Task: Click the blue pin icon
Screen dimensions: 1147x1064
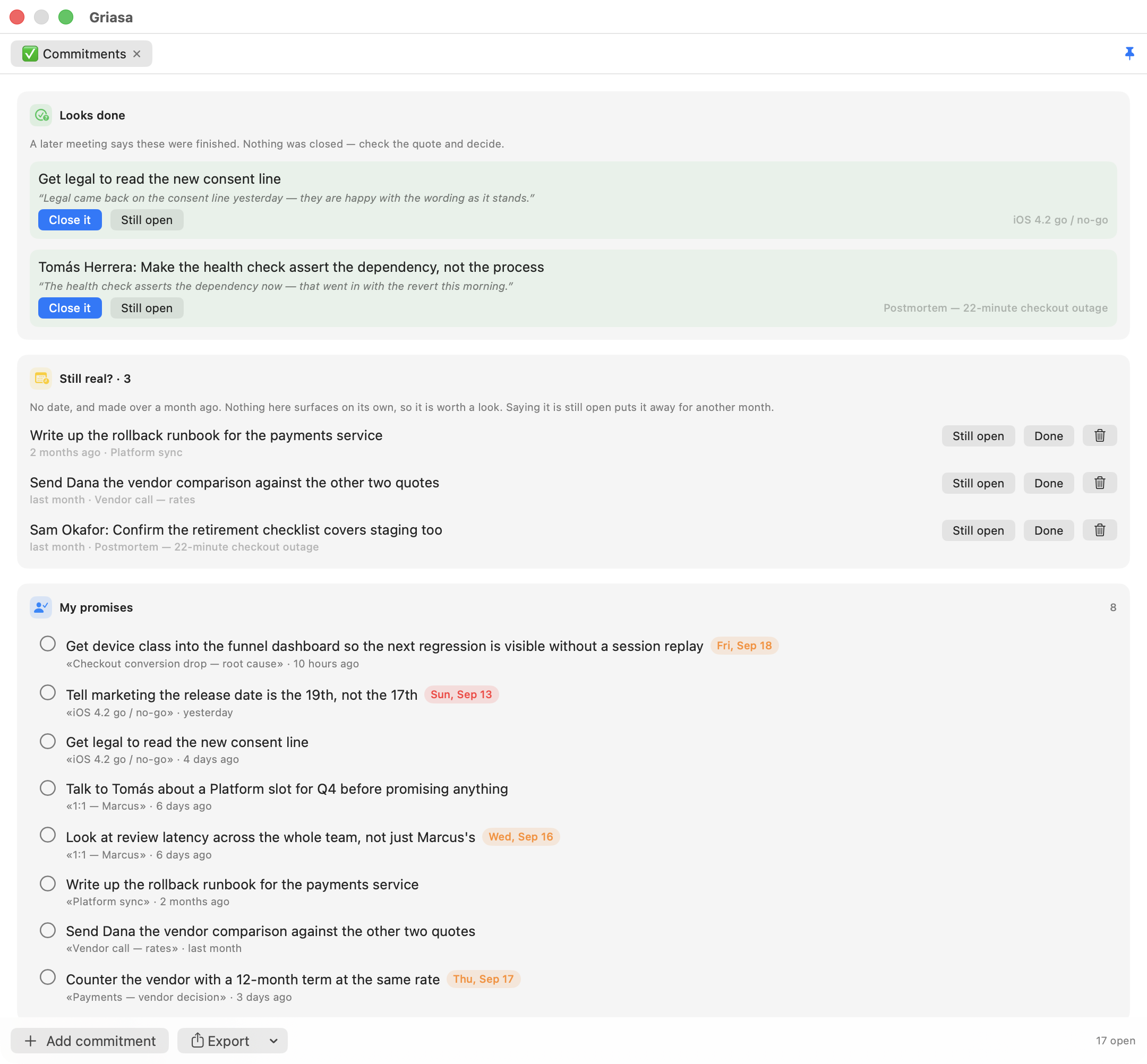Action: (x=1129, y=54)
